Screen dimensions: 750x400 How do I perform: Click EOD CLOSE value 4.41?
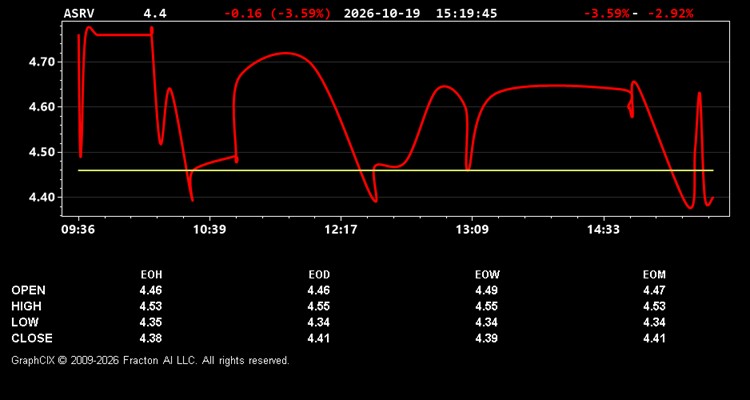tap(319, 338)
